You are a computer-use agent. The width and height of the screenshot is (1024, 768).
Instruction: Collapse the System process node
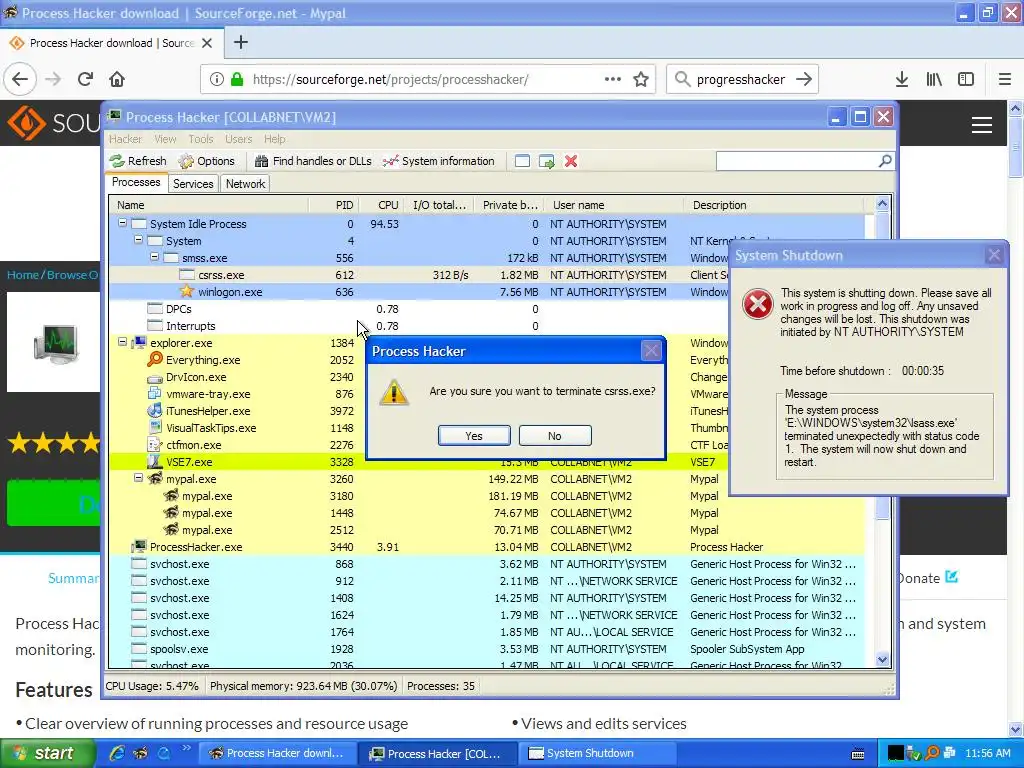pos(138,240)
